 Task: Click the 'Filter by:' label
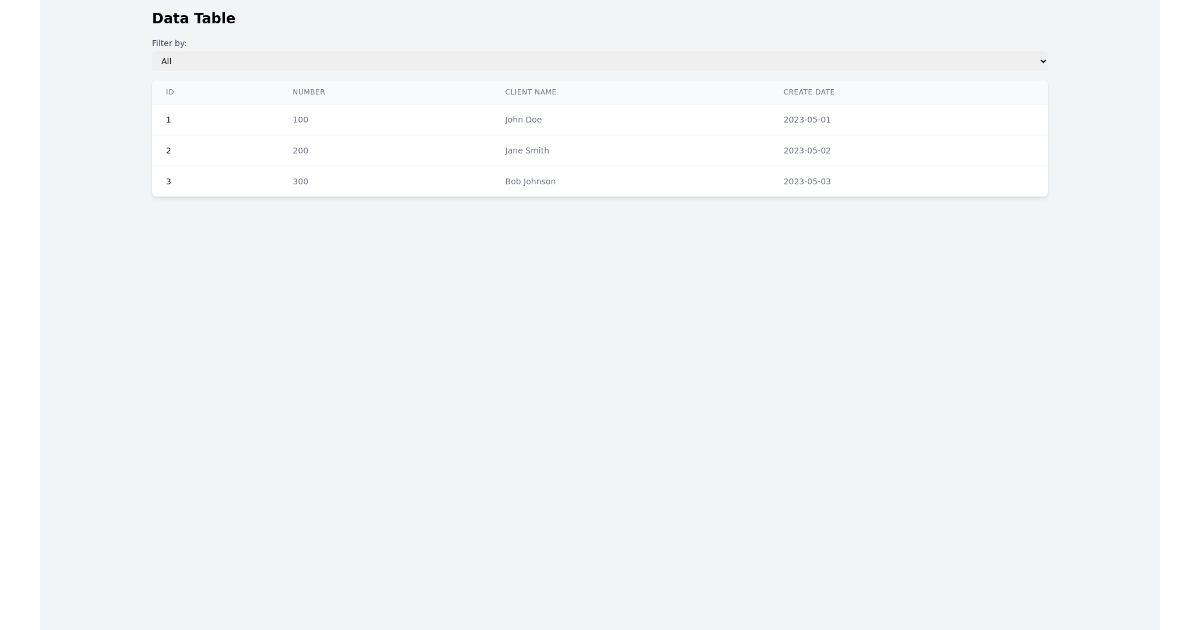coord(170,43)
